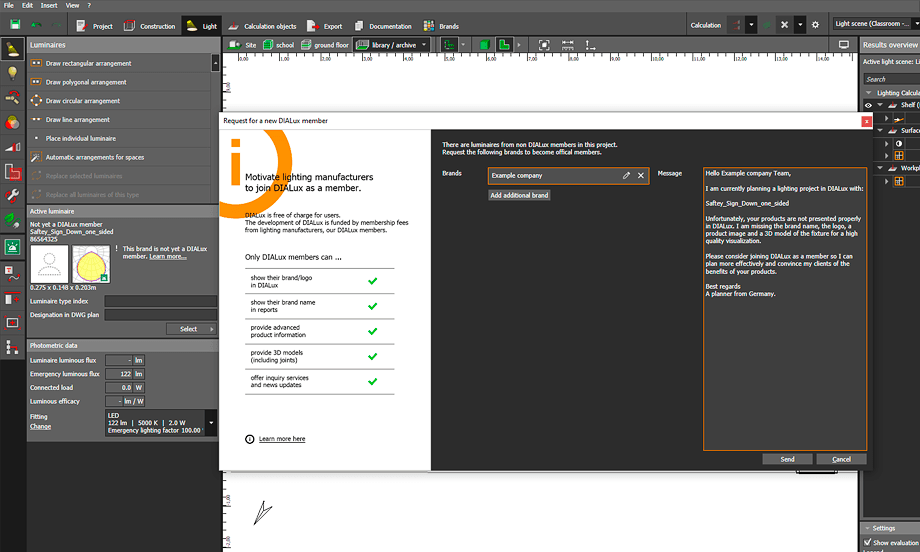Click the monitor display icon above results
This screenshot has width=920, height=552.
[x=844, y=45]
